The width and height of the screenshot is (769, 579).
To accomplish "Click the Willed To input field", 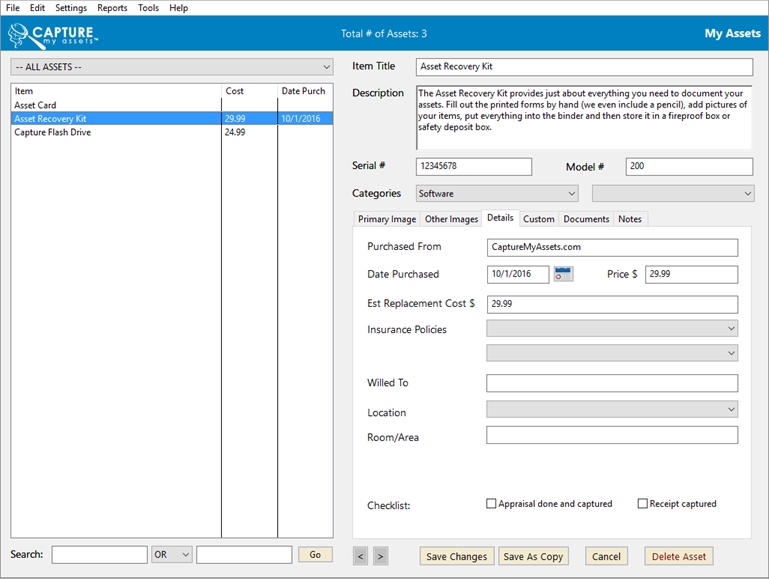I will click(611, 383).
